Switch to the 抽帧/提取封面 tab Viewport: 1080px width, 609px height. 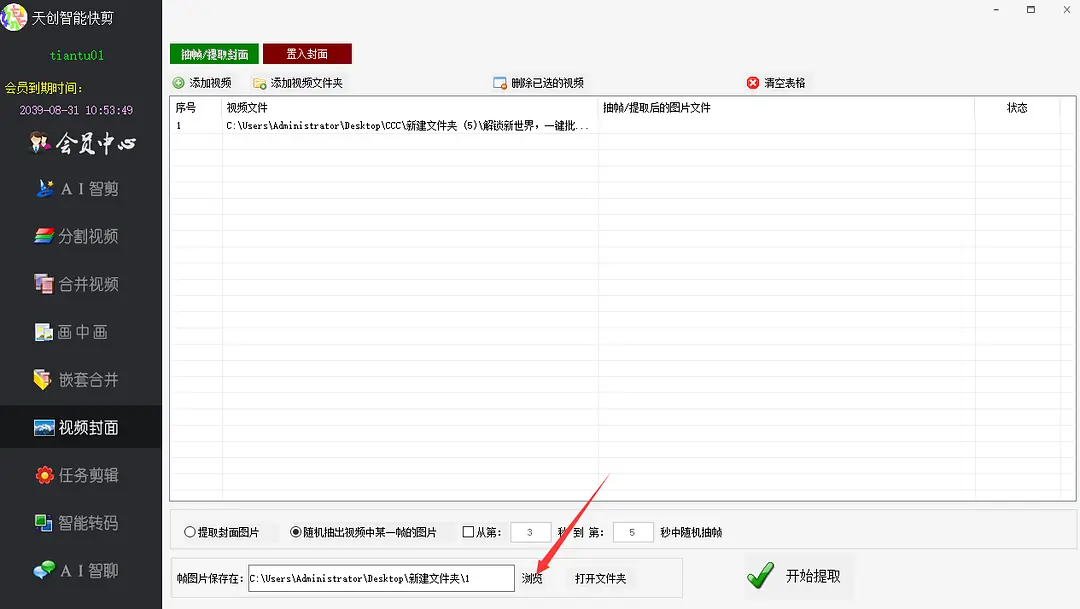[214, 54]
